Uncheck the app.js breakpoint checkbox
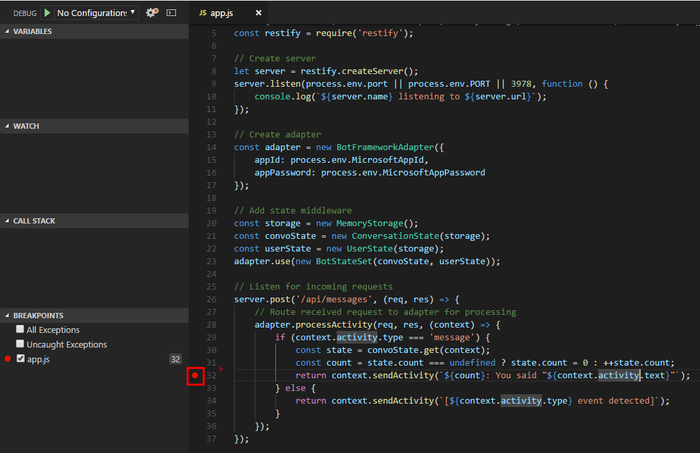700x453 pixels. [x=20, y=358]
